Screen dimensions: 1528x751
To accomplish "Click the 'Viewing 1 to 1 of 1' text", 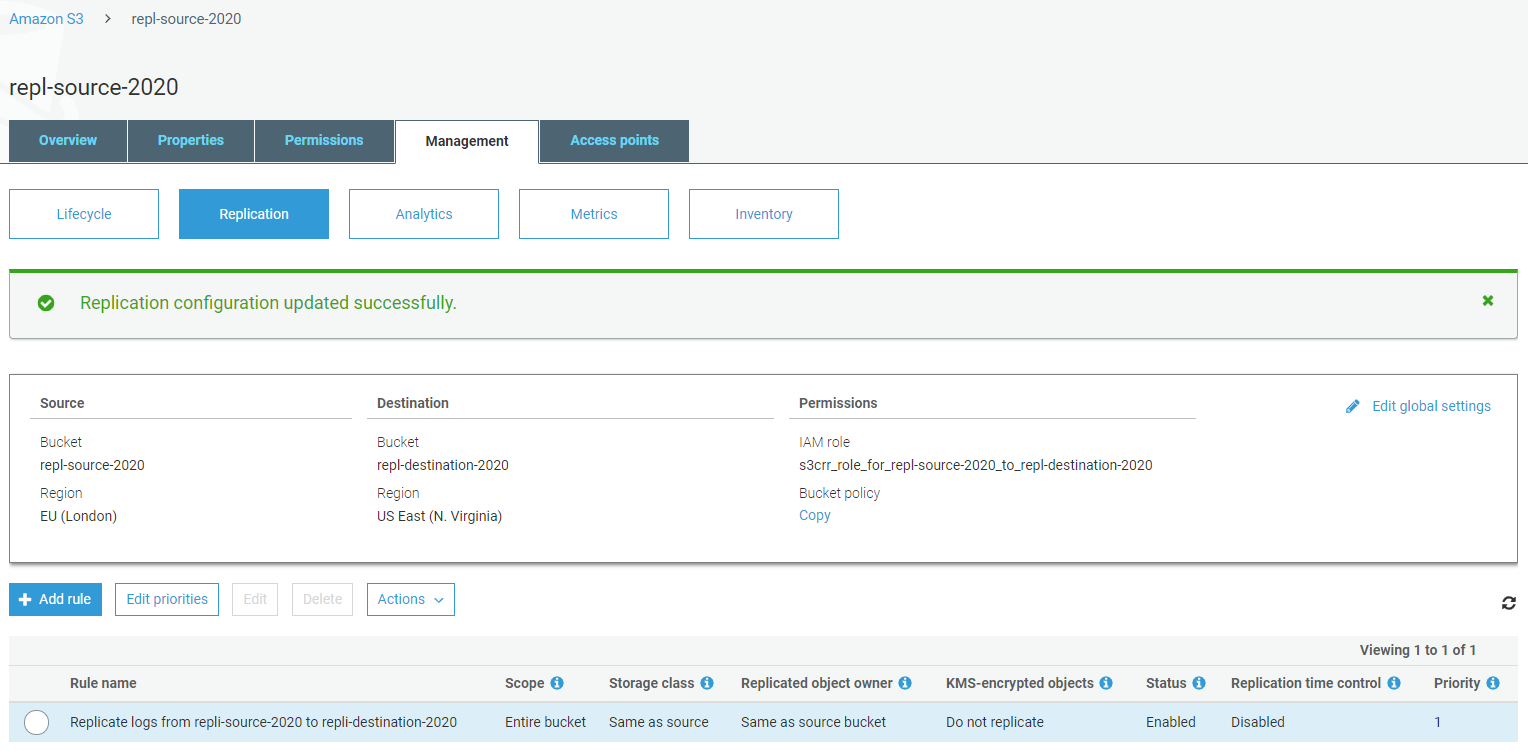I will click(x=1418, y=650).
